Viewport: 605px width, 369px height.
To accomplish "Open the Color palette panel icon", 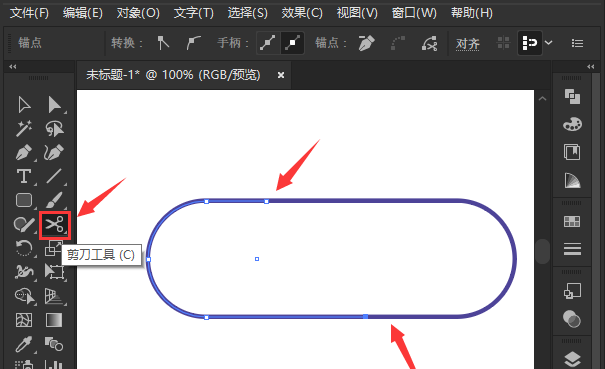I will [572, 124].
